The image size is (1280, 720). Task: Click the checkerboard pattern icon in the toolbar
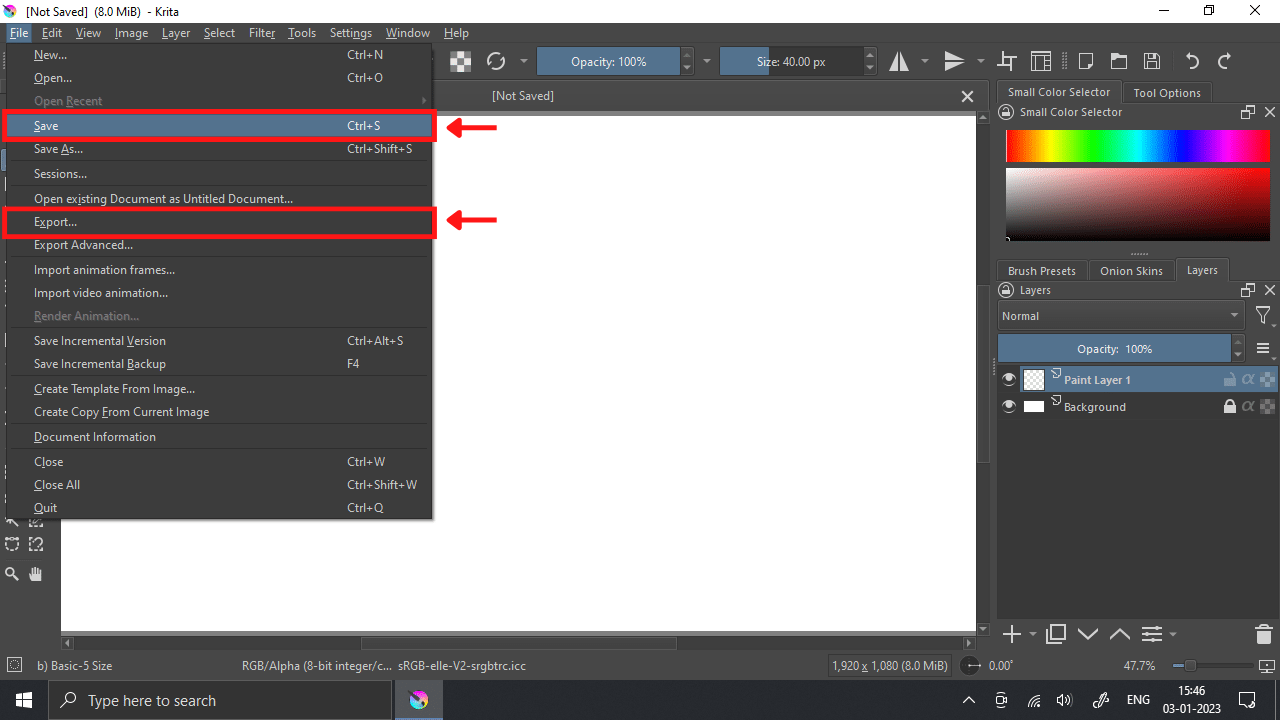point(460,61)
